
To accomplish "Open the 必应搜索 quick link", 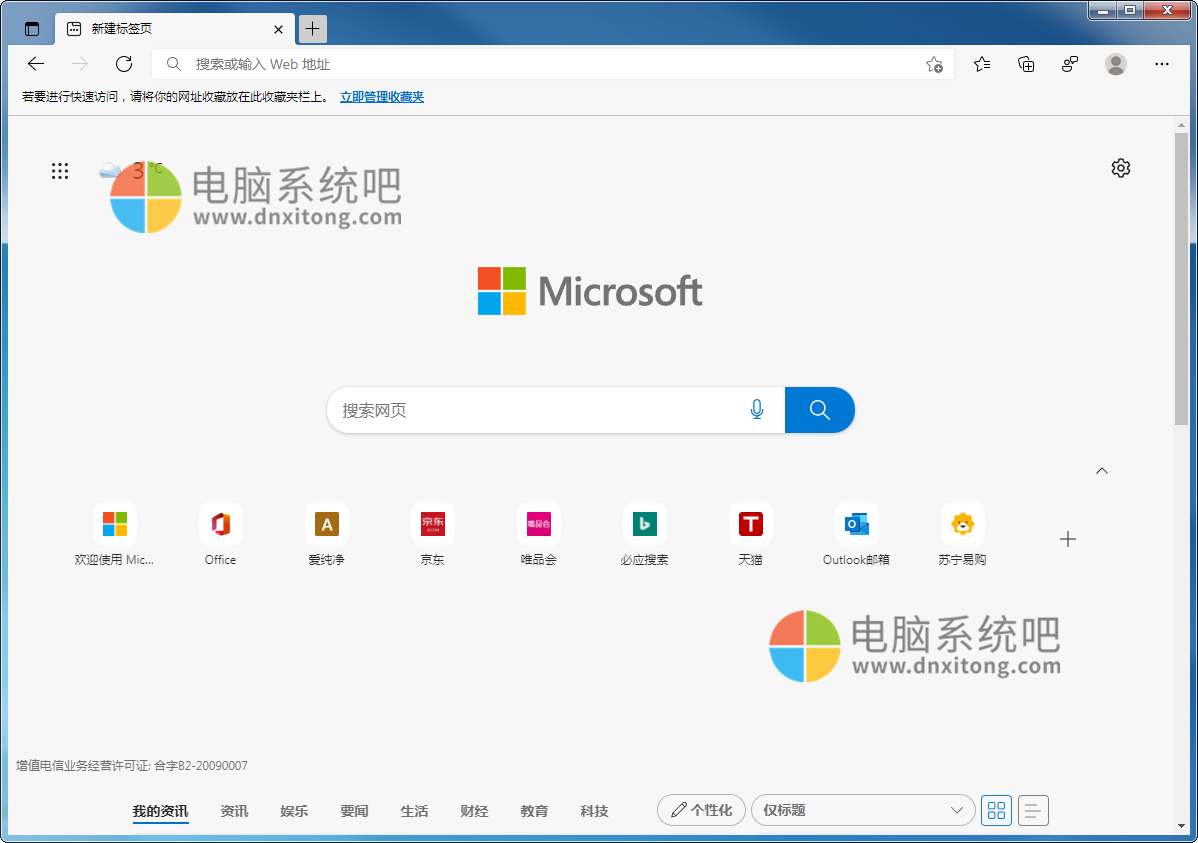I will tap(645, 535).
